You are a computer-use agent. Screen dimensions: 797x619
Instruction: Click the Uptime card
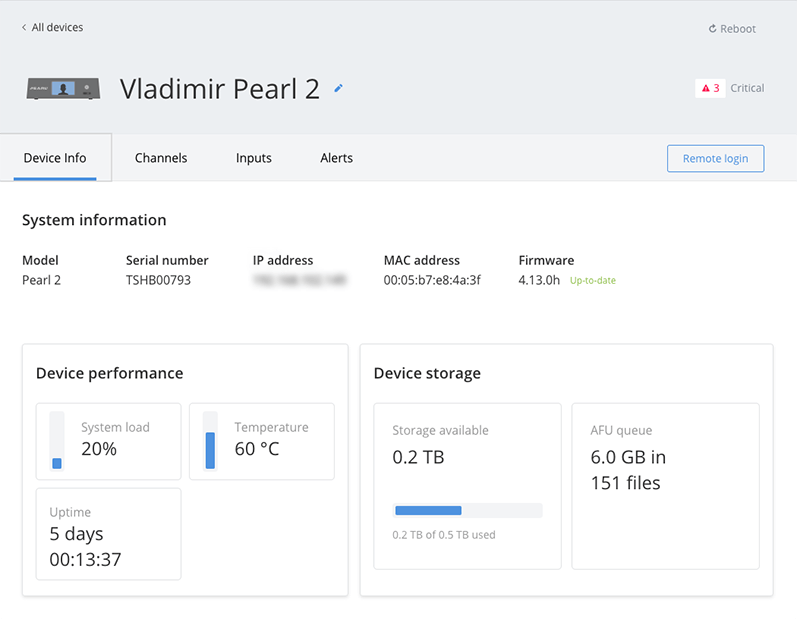pyautogui.click(x=108, y=534)
